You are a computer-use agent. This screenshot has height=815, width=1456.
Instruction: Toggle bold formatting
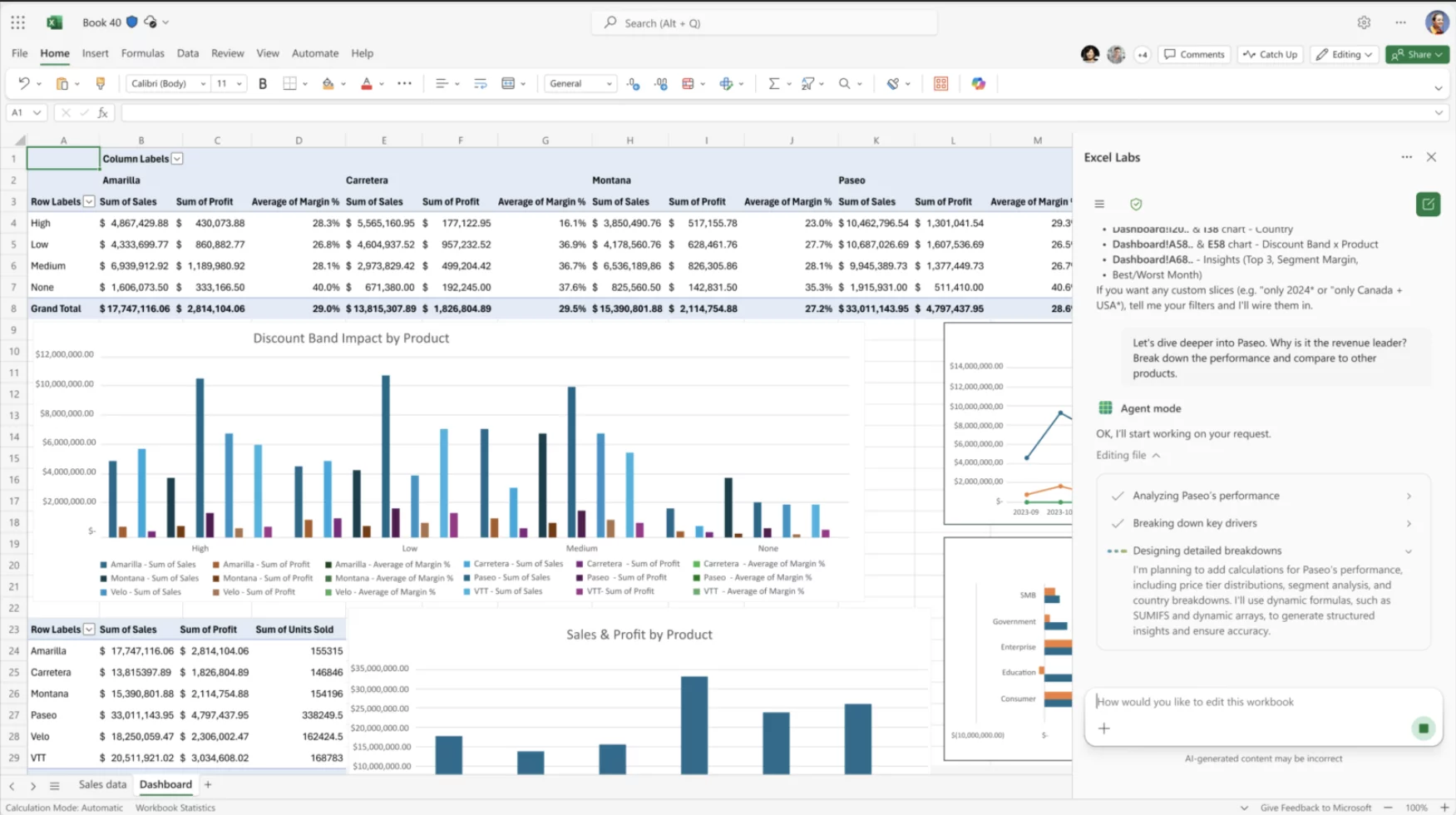tap(263, 83)
